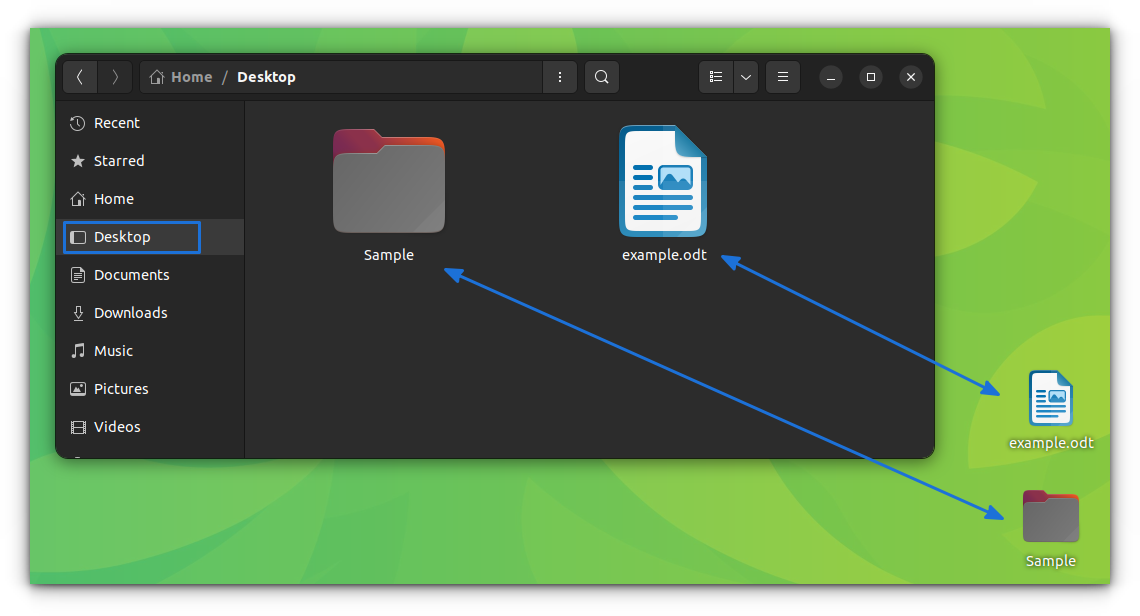Start a file search
1140x616 pixels.
click(601, 76)
